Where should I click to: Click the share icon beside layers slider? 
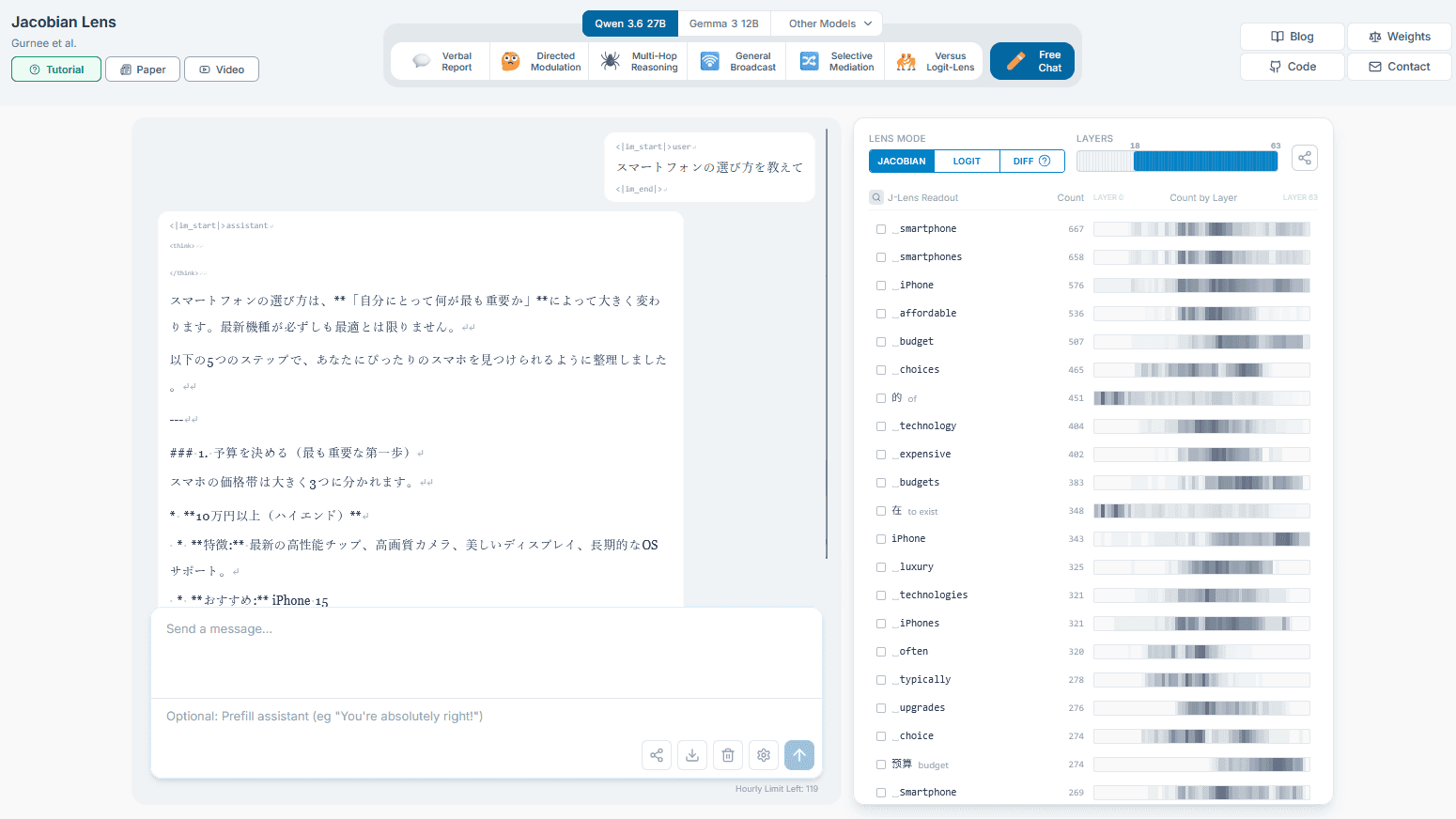(x=1305, y=158)
